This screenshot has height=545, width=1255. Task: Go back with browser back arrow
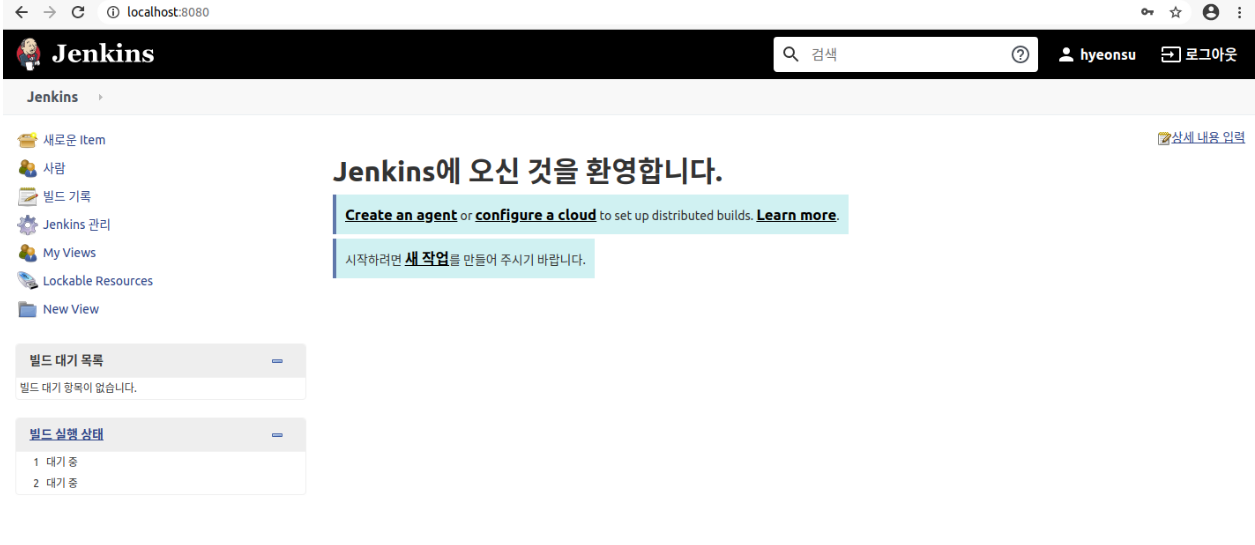click(x=22, y=12)
